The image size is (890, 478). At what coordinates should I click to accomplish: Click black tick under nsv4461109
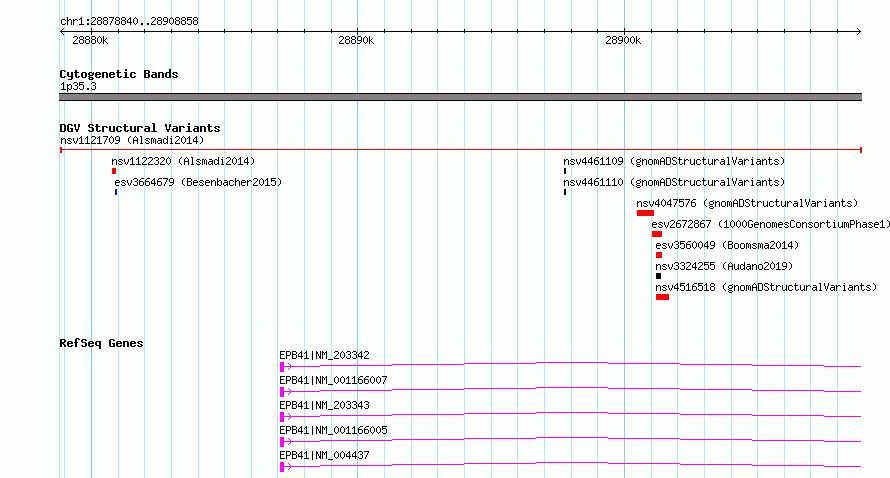tap(565, 171)
